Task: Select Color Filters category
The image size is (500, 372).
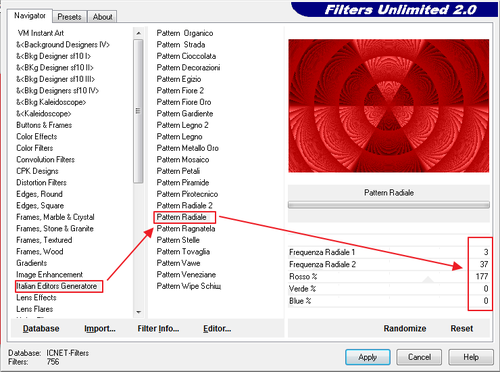Action: click(x=35, y=148)
